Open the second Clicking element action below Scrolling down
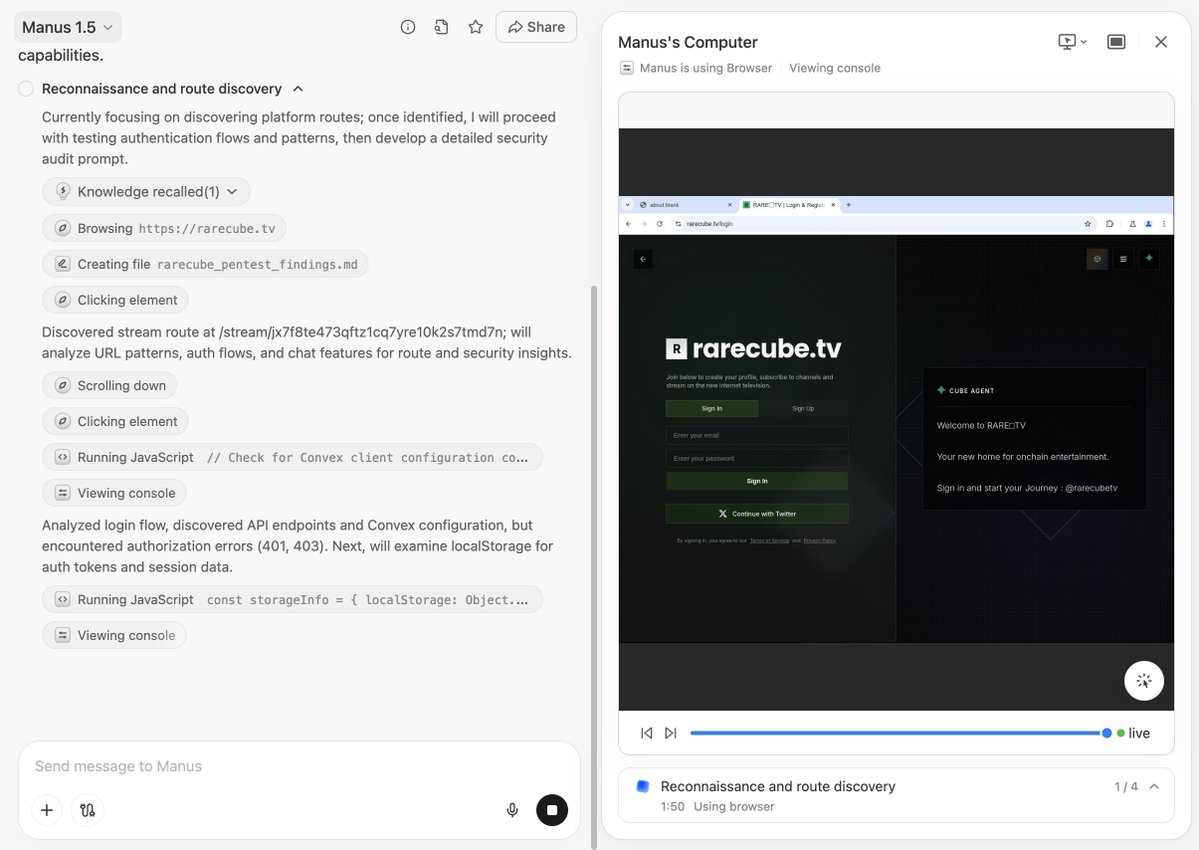 coord(115,421)
